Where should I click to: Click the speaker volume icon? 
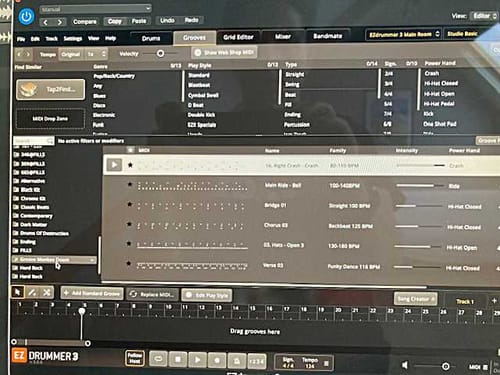click(x=405, y=365)
